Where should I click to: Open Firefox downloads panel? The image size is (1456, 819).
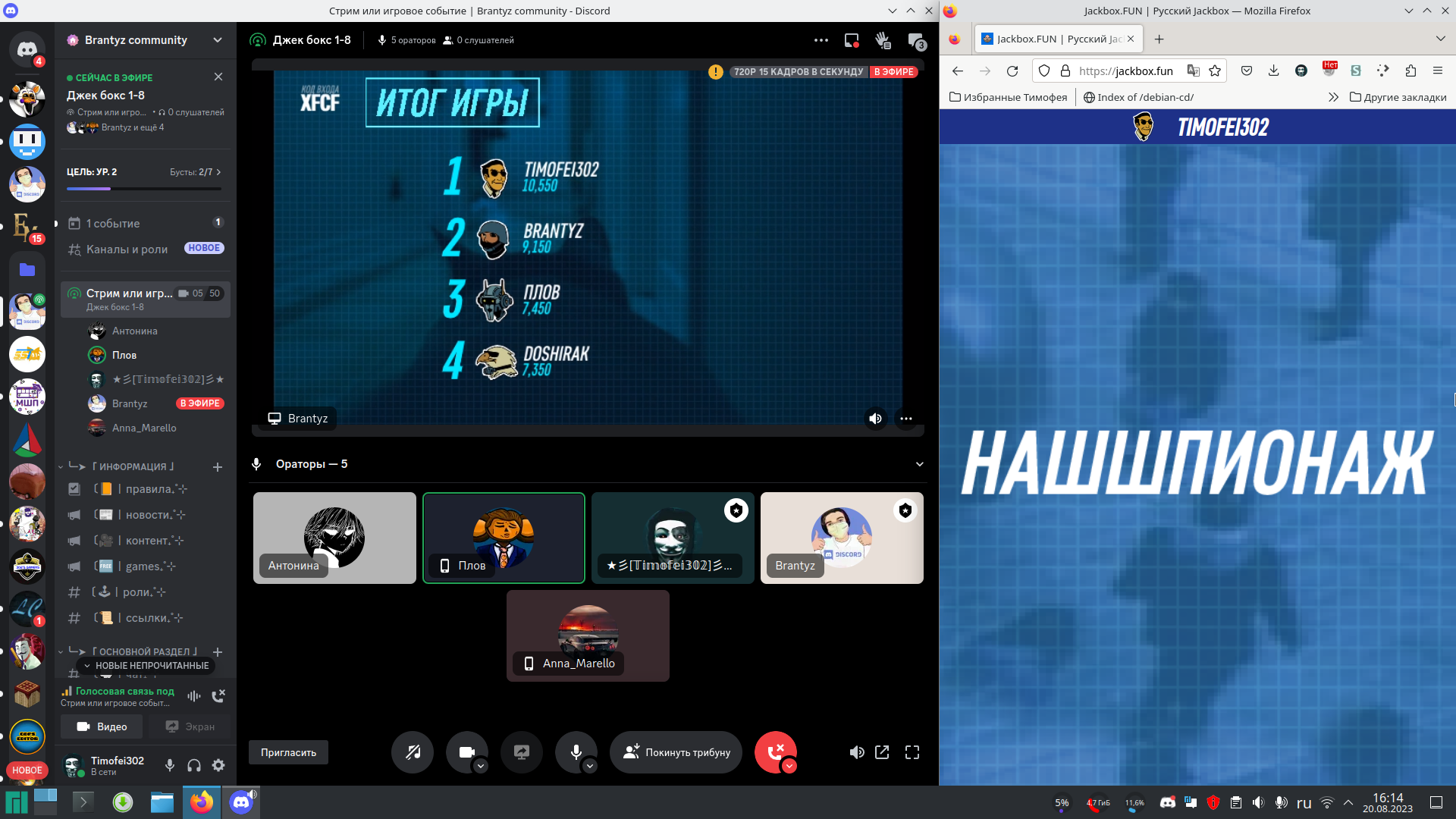click(1274, 71)
